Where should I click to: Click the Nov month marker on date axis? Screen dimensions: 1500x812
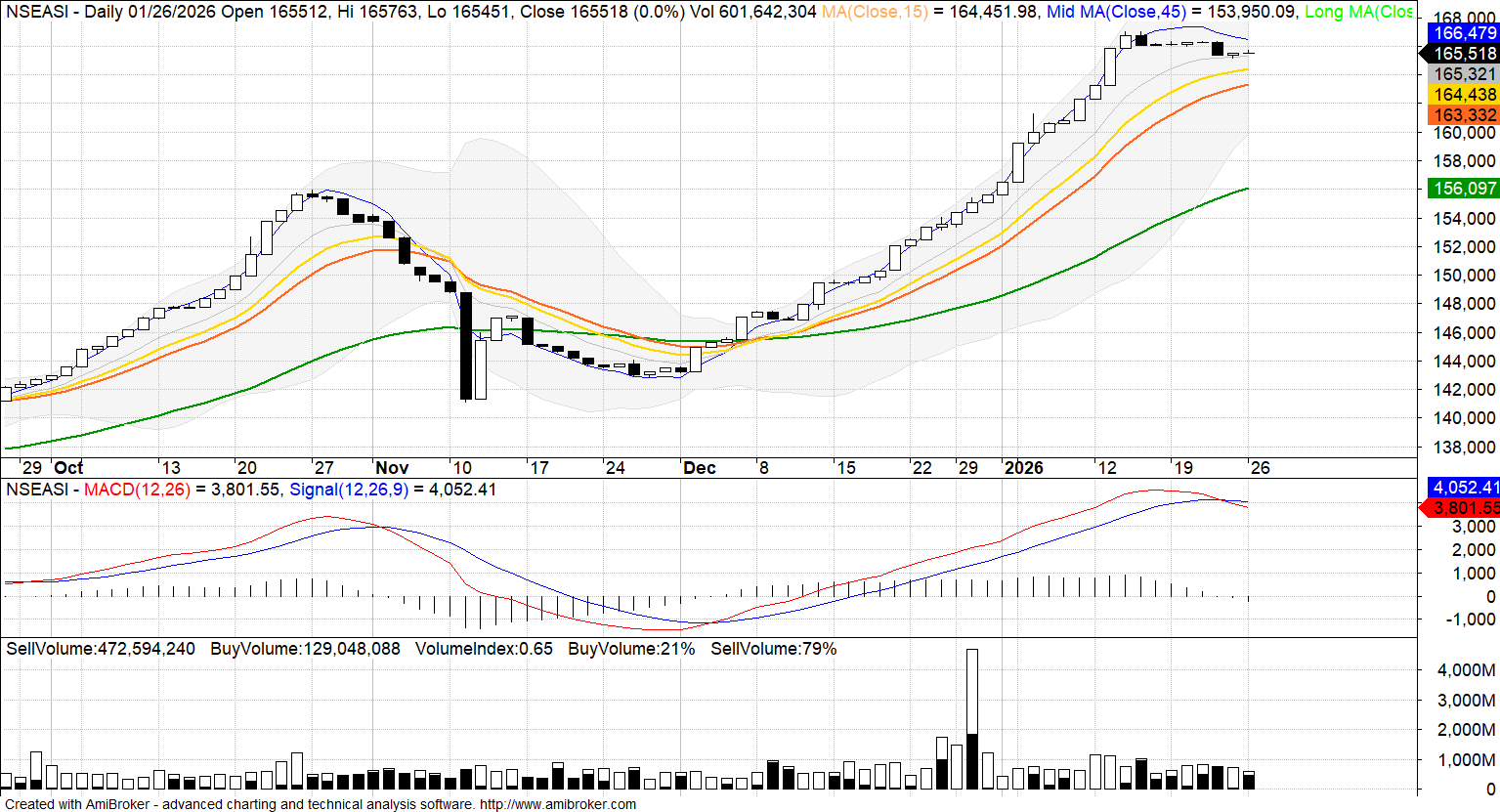392,468
